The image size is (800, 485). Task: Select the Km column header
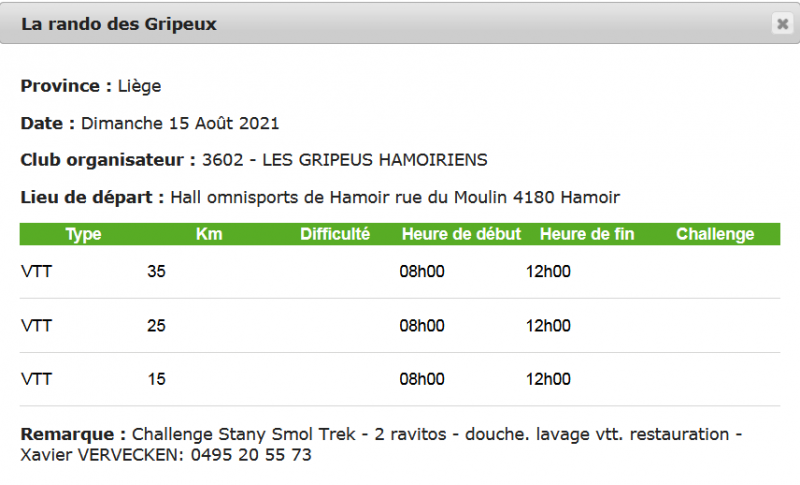coord(209,234)
